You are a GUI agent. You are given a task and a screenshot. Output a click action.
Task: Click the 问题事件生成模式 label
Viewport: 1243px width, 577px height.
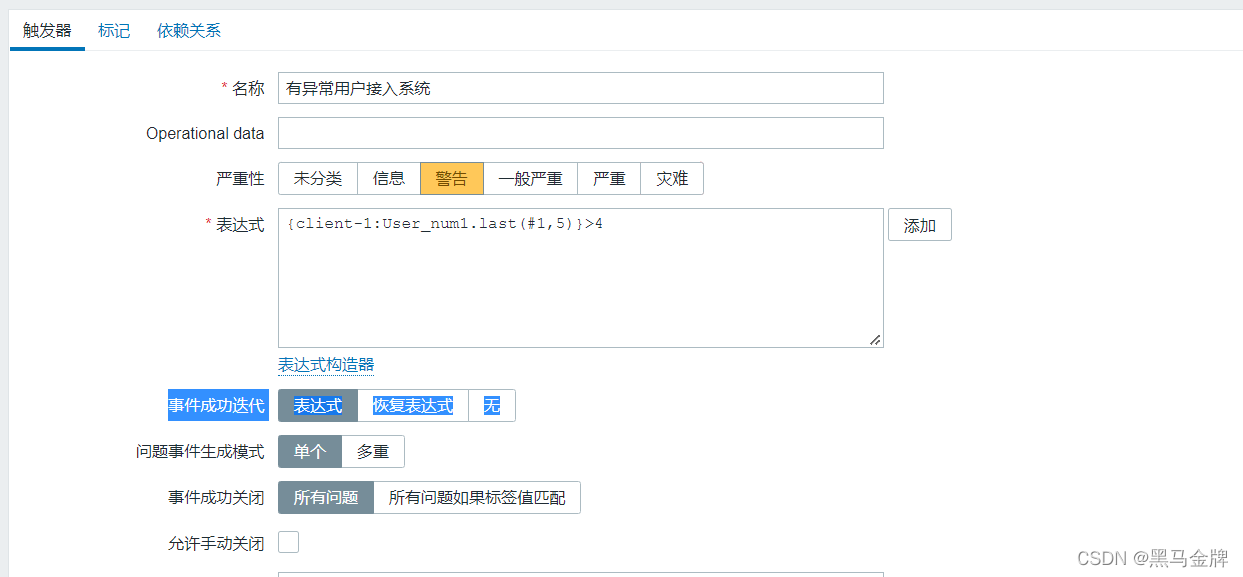click(x=200, y=452)
